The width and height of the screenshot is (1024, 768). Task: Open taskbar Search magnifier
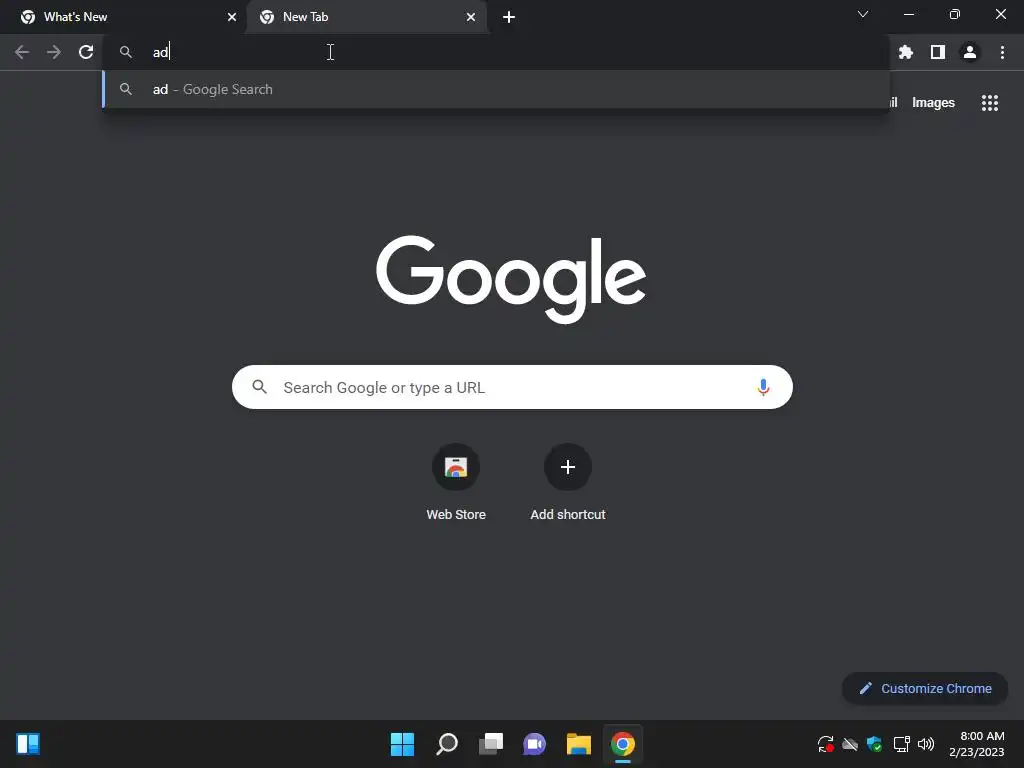click(x=447, y=744)
